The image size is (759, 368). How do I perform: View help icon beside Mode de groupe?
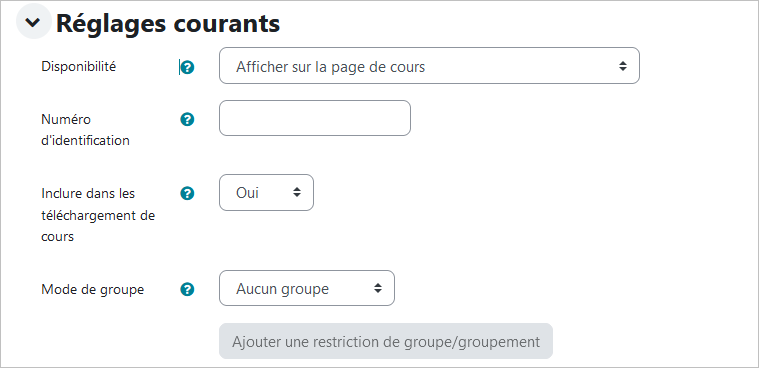tap(187, 290)
